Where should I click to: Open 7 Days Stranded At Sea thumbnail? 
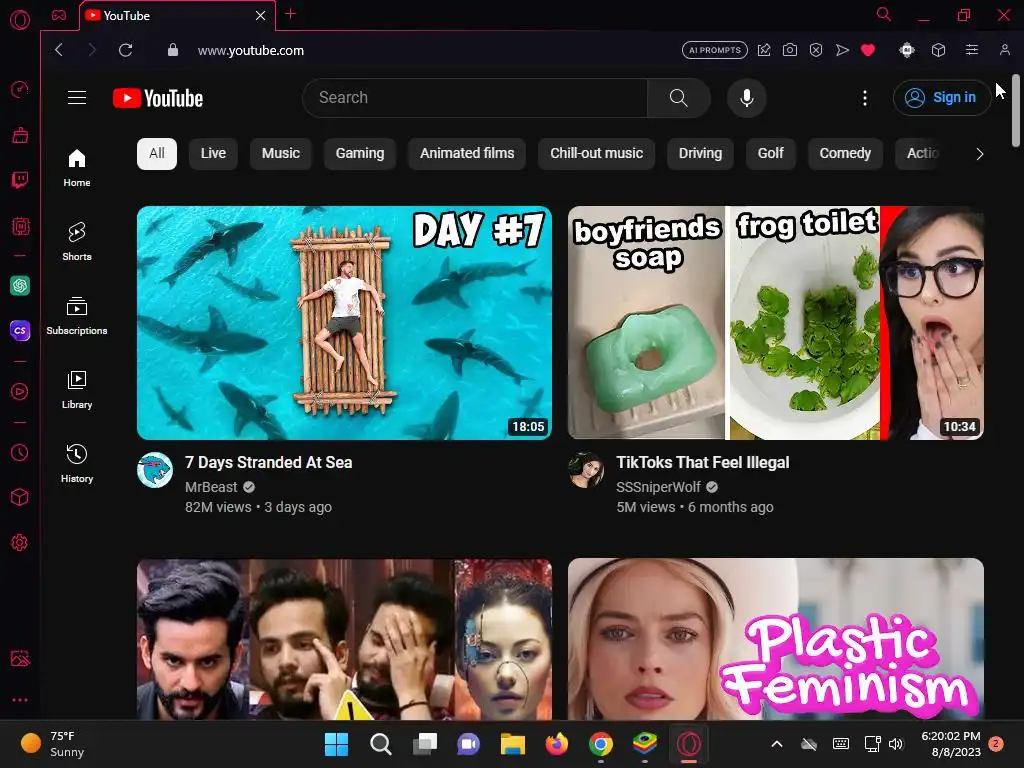[344, 323]
